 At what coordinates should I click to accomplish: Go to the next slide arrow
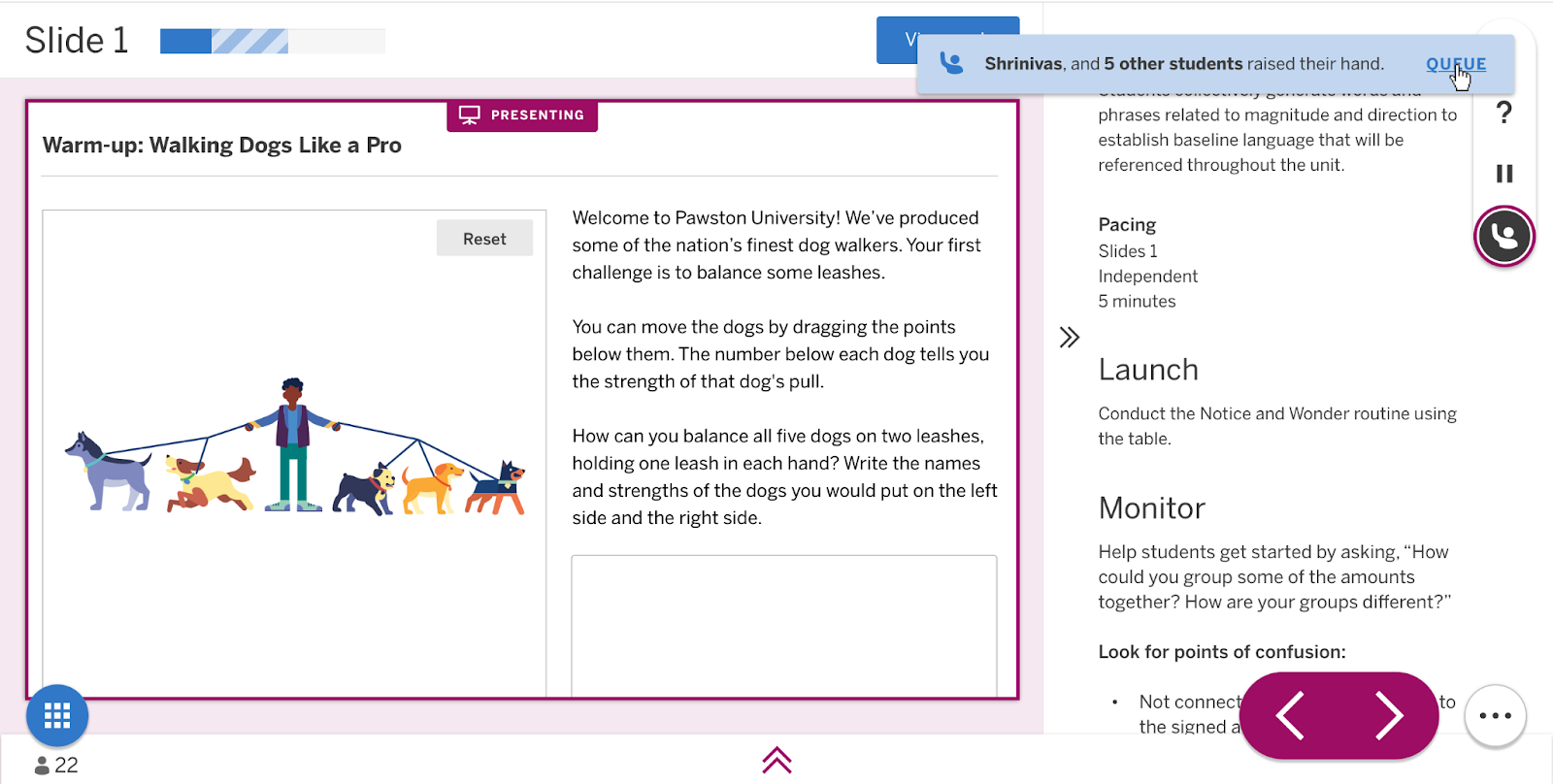pos(1389,716)
